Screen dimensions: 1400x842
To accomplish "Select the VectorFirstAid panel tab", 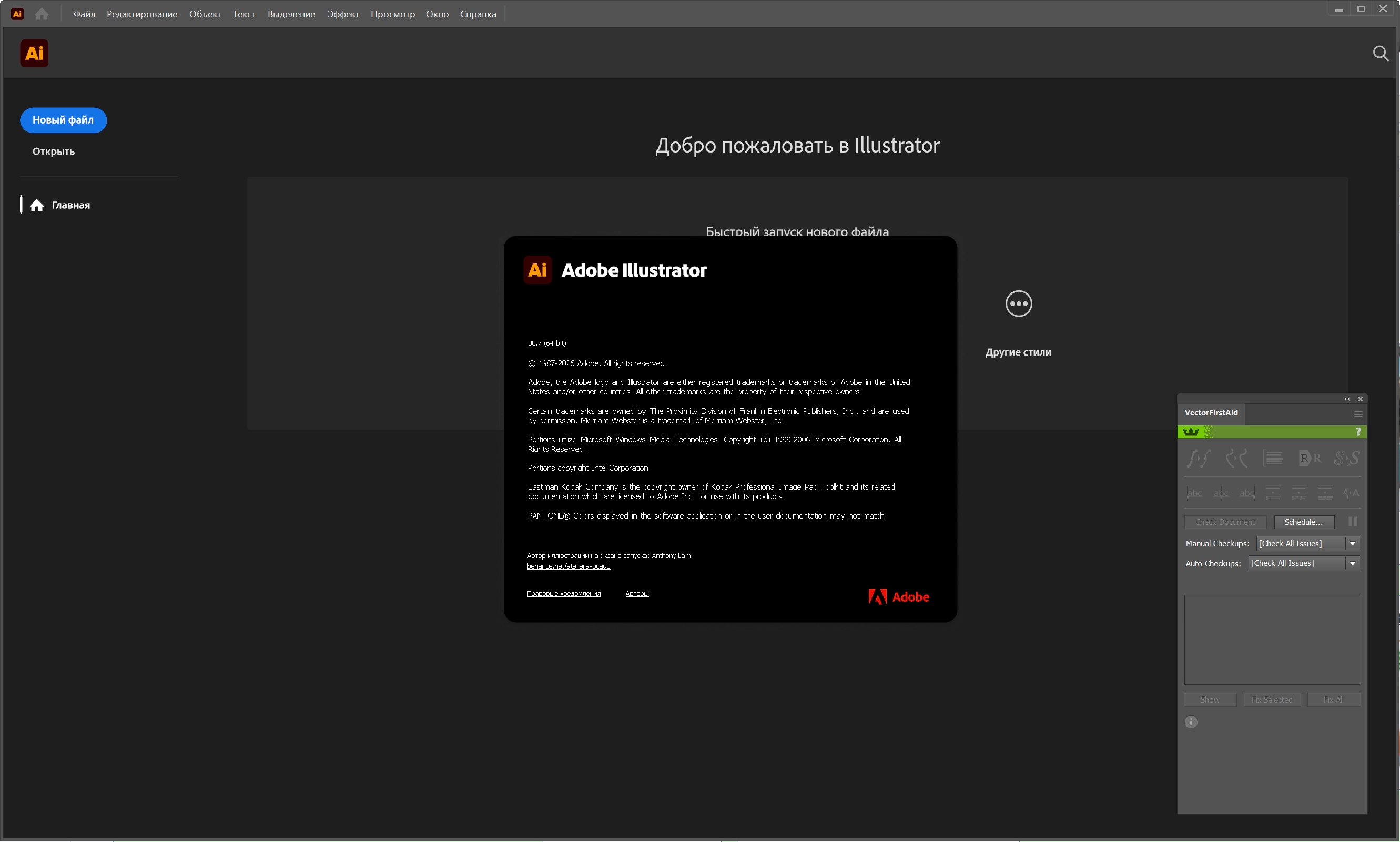I will click(1211, 413).
